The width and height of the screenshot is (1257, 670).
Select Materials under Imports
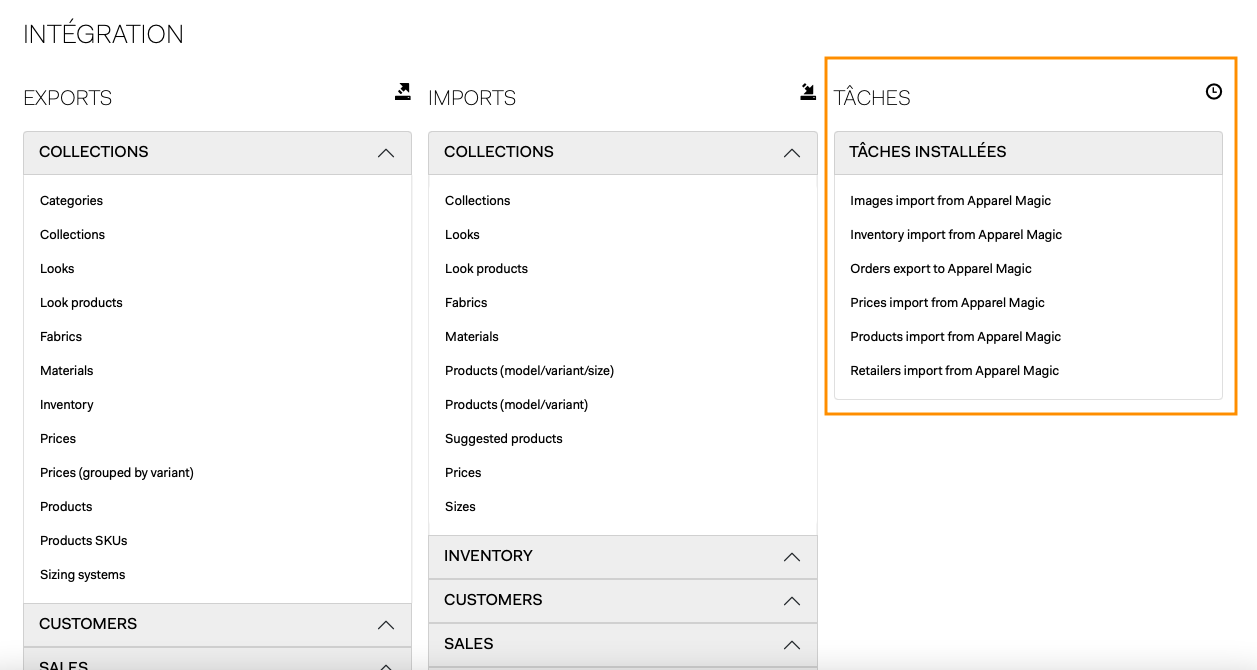471,337
